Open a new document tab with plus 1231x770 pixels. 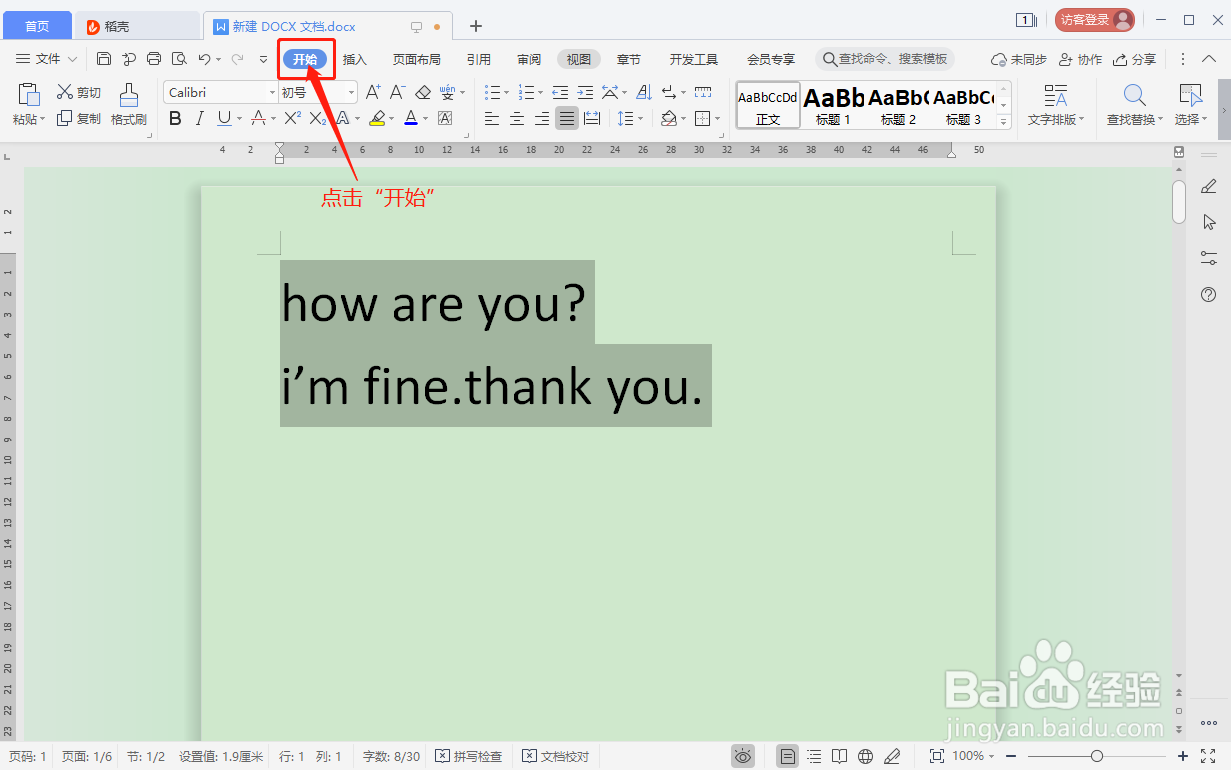[476, 26]
